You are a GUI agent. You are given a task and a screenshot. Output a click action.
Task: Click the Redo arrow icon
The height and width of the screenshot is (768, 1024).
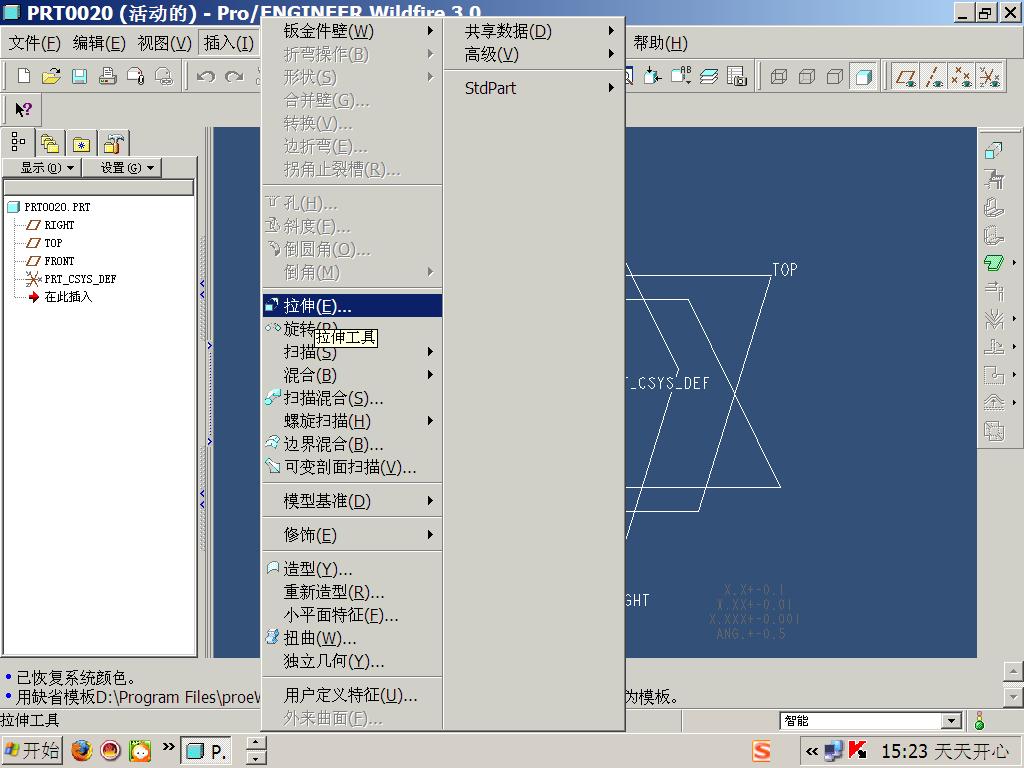pos(234,76)
